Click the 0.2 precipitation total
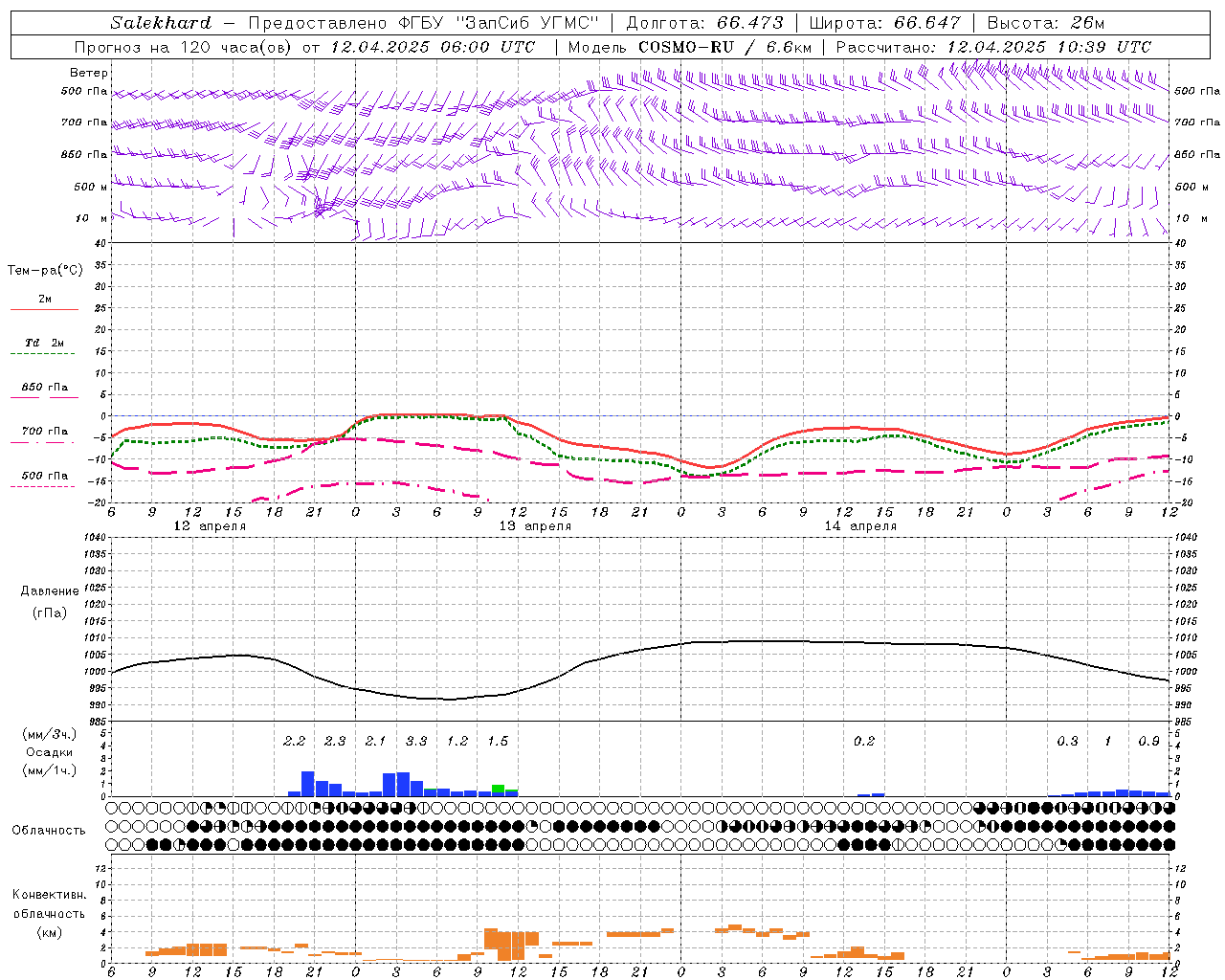 click(x=864, y=742)
